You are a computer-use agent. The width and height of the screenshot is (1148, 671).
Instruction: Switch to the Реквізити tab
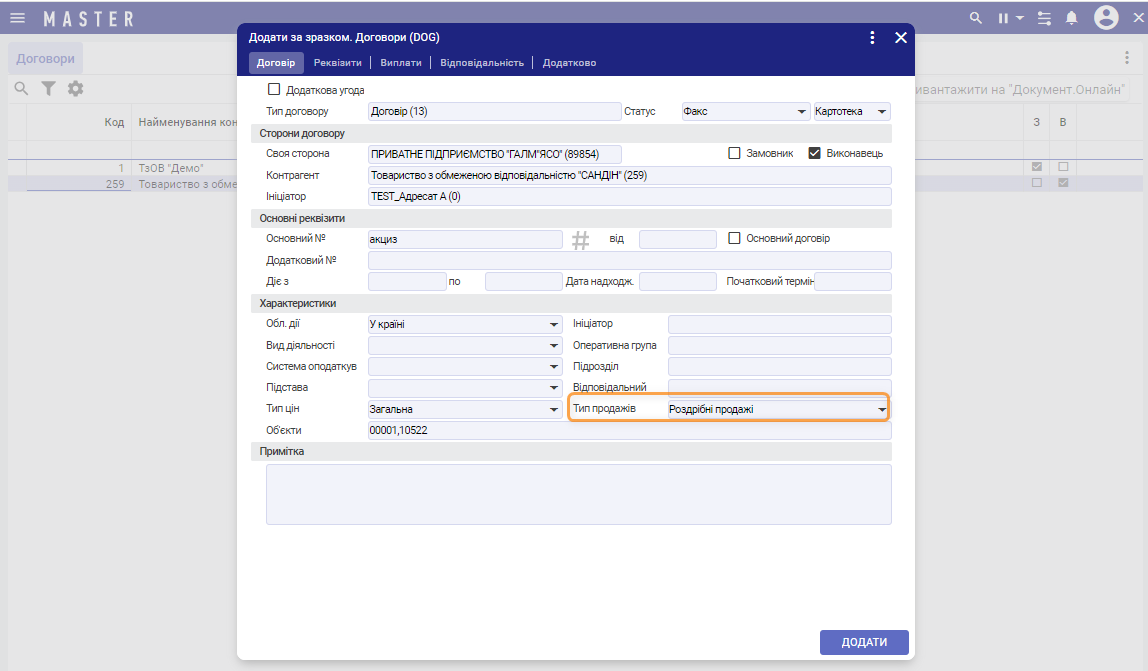(337, 62)
